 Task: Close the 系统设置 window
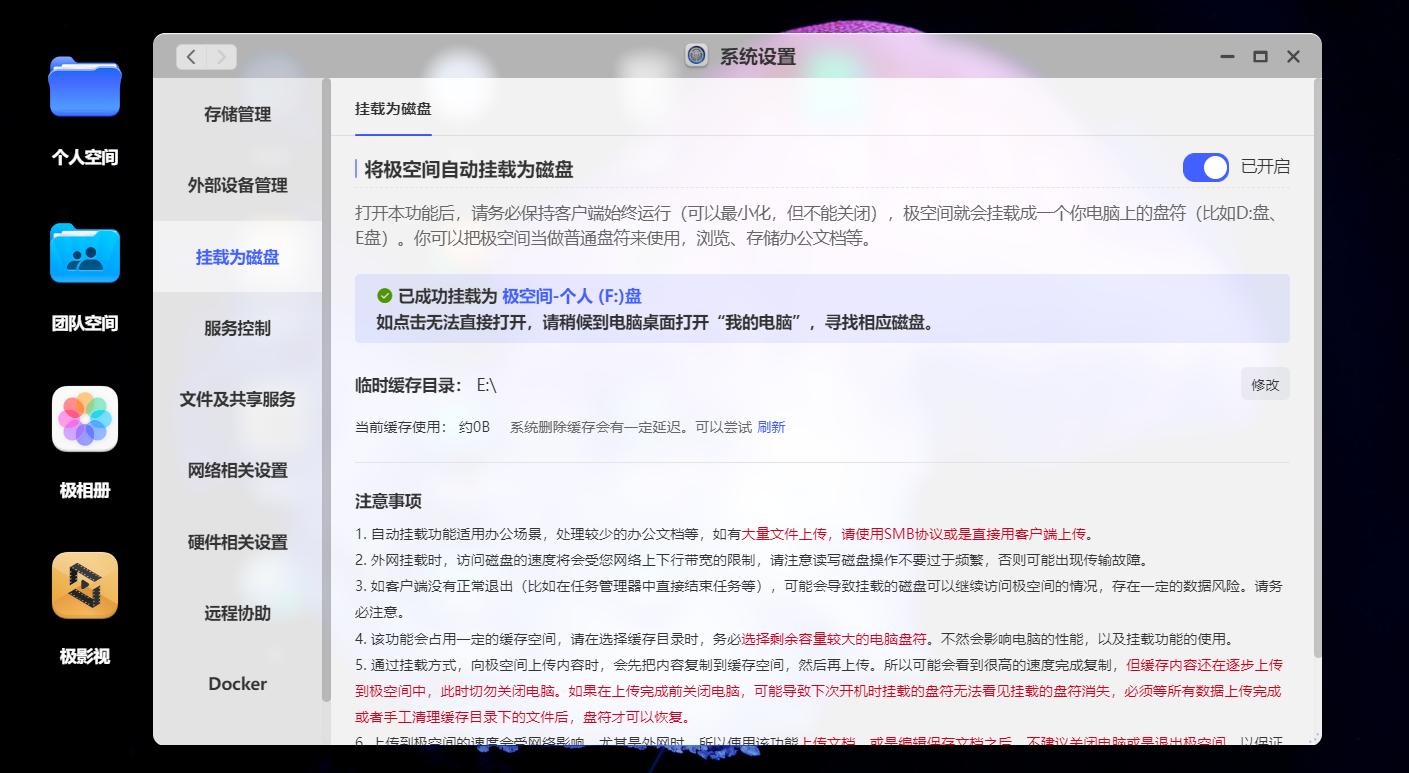(x=1293, y=57)
